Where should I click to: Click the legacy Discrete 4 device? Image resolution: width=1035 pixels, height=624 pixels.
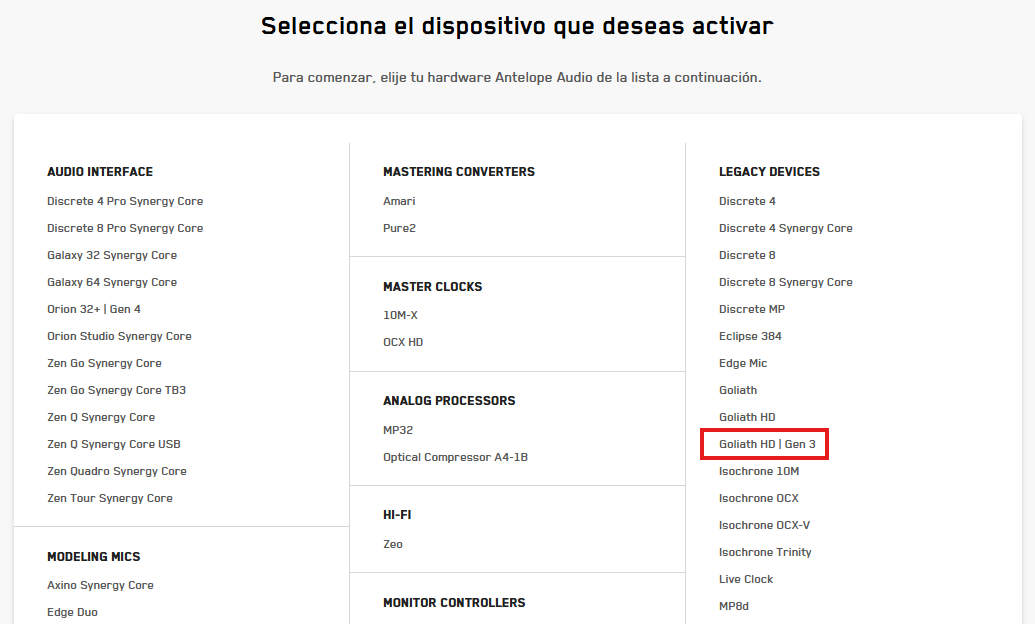pos(747,201)
